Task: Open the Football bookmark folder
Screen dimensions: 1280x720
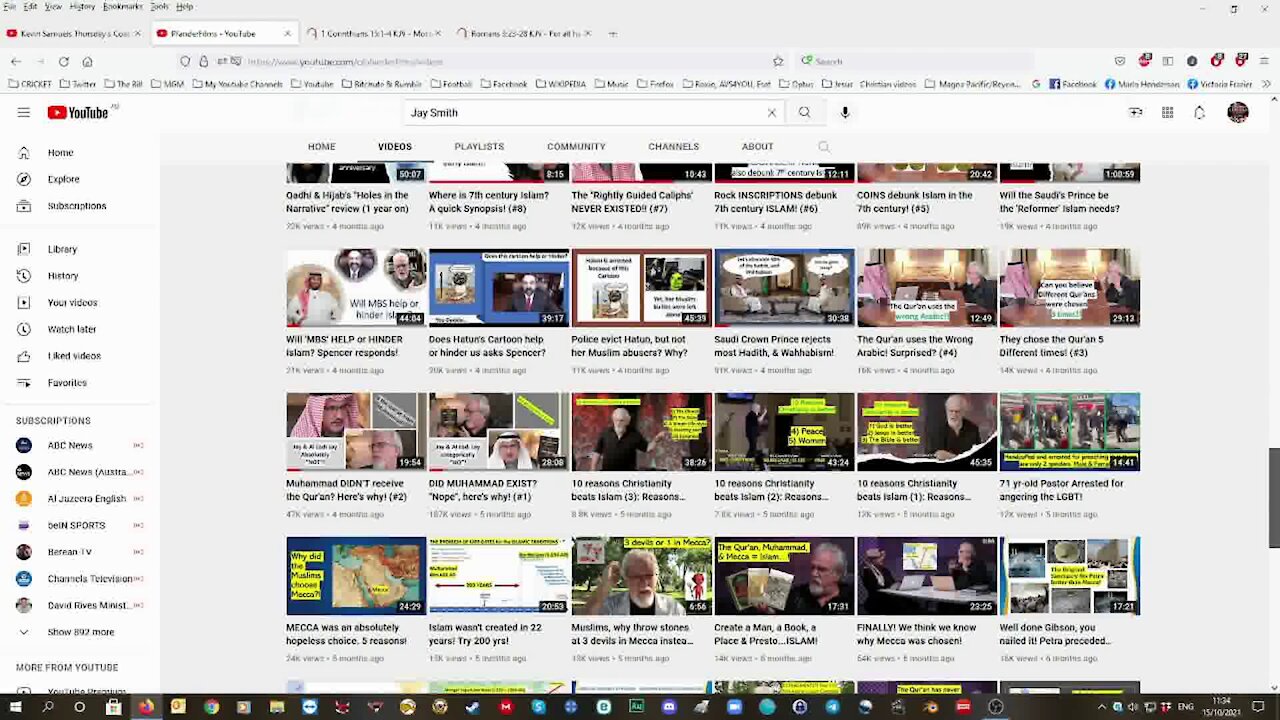Action: click(x=450, y=84)
